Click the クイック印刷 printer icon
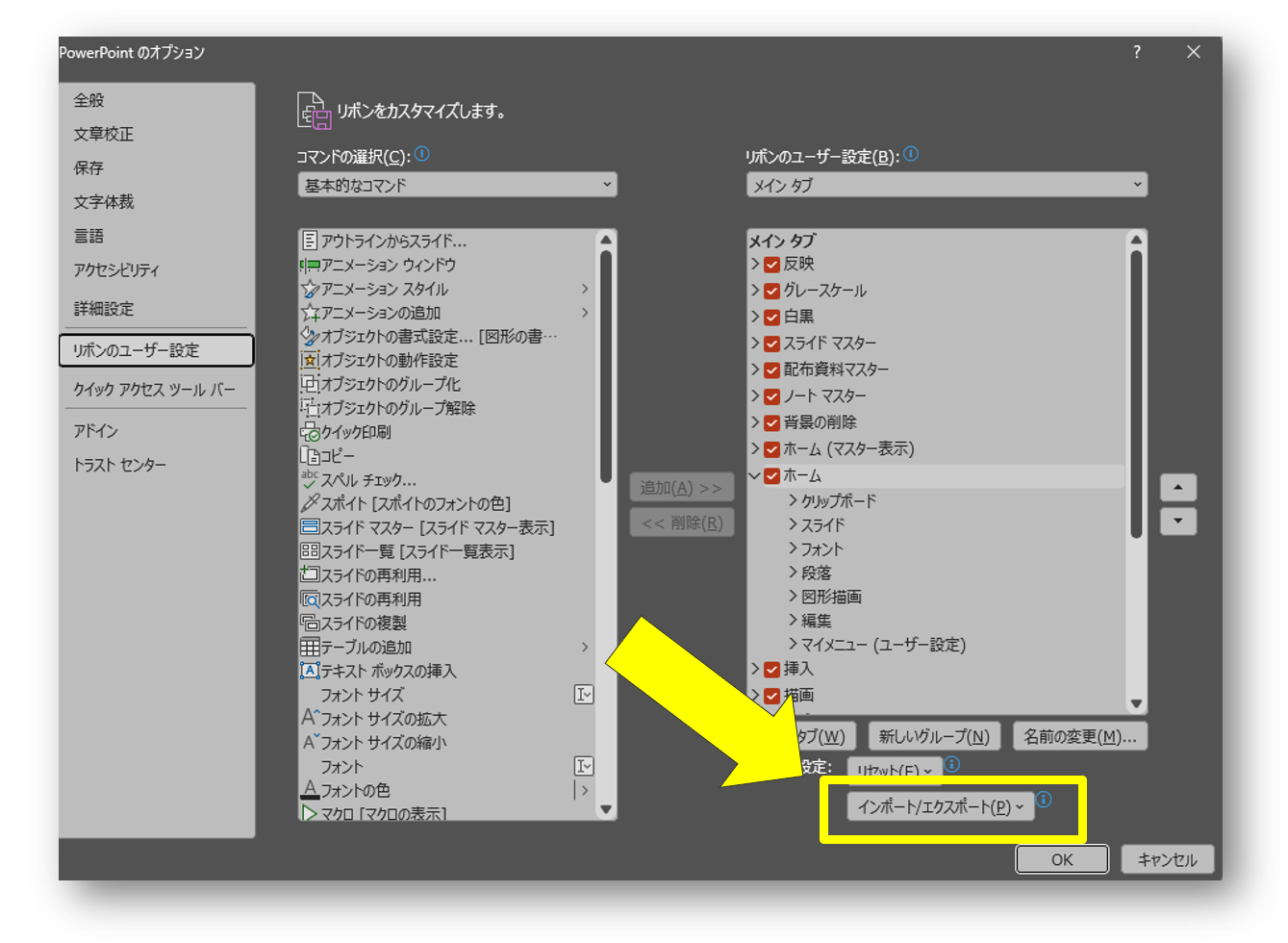Screen dimensions: 1288x943 click(x=310, y=432)
